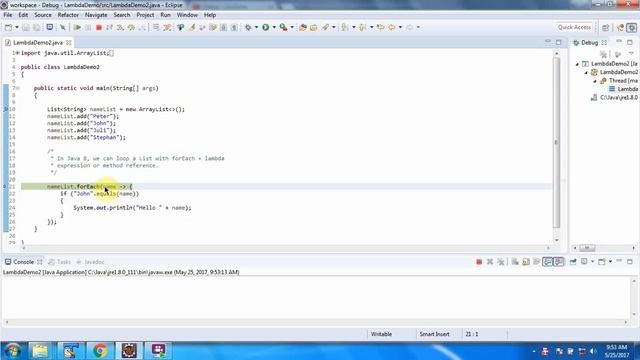Screen dimensions: 640x360
Task: Open the Navigate menu
Action: coord(96,15)
